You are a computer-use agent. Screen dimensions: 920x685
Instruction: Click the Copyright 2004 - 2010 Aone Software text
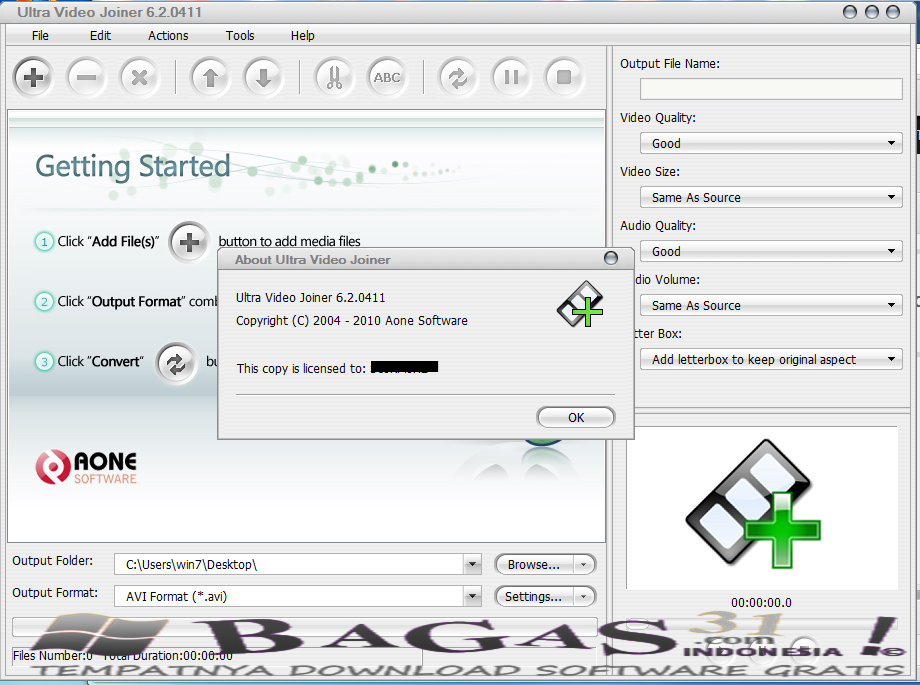(x=352, y=320)
